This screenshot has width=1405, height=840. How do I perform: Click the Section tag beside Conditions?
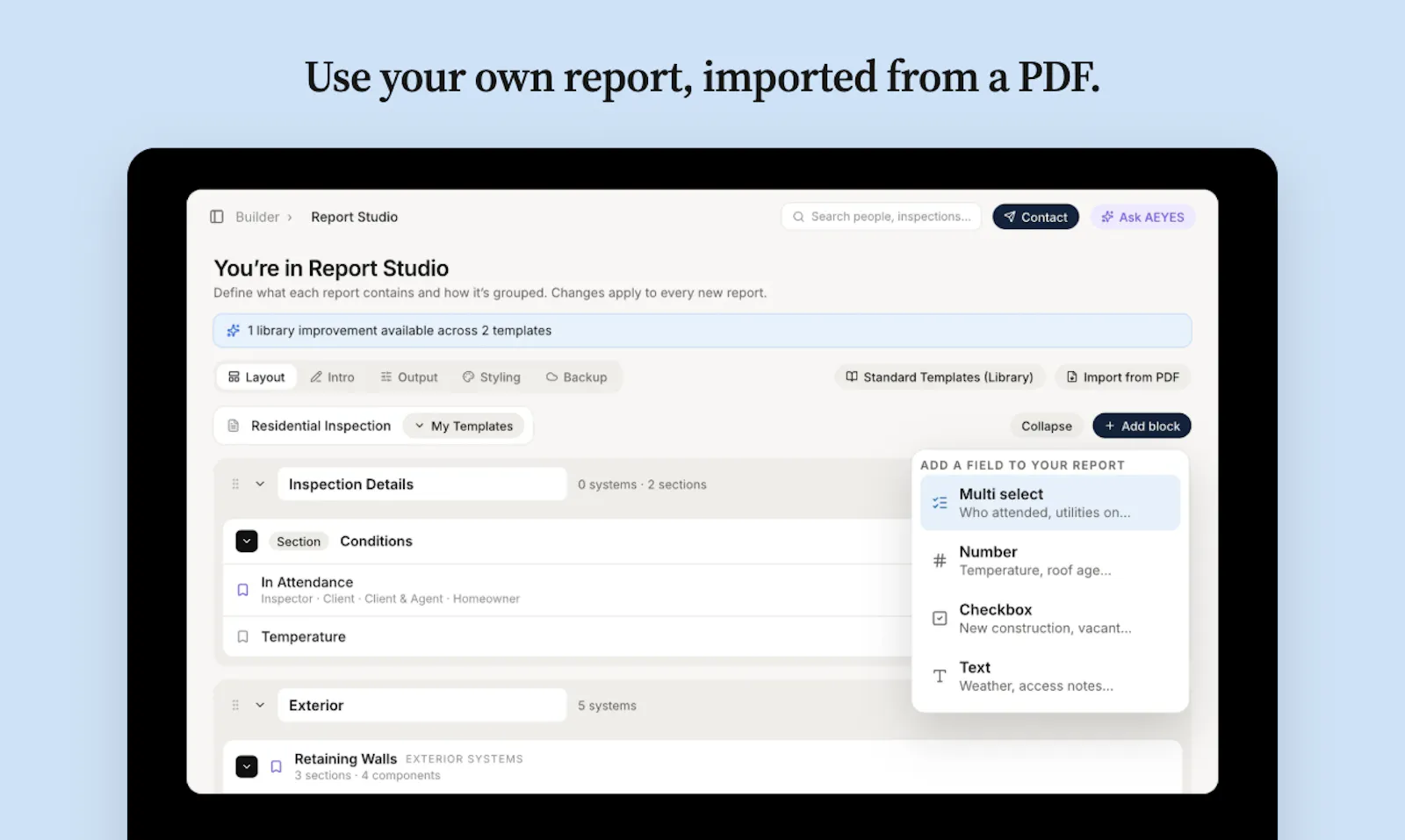point(299,542)
